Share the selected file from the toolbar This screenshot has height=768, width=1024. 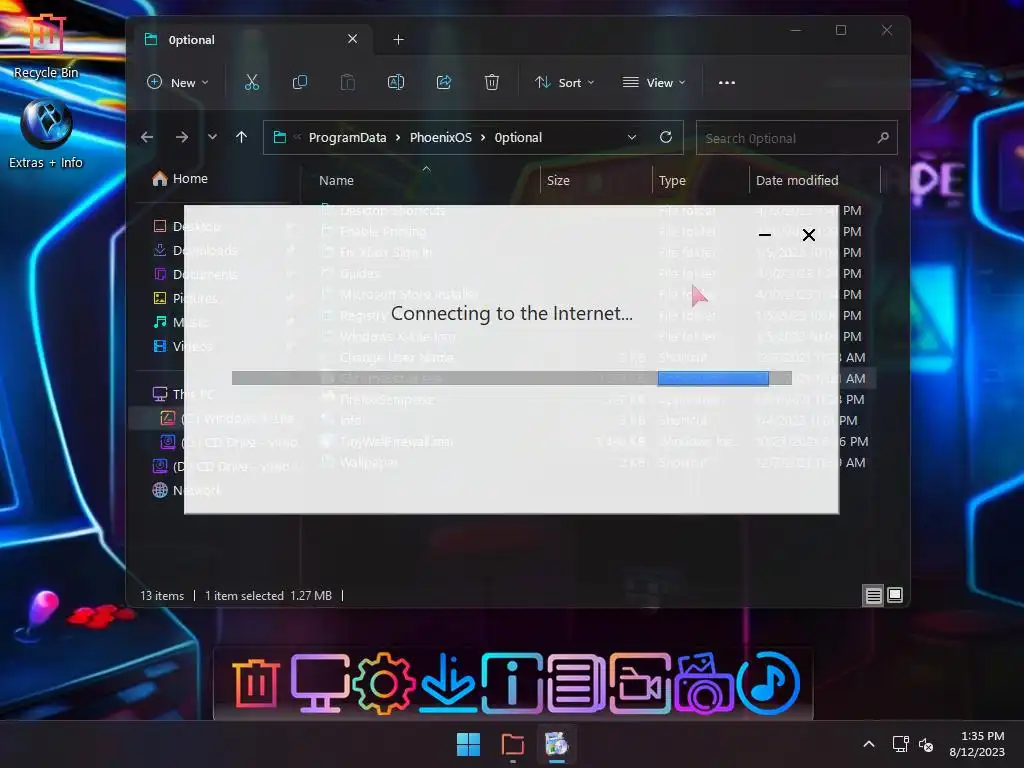pos(444,82)
